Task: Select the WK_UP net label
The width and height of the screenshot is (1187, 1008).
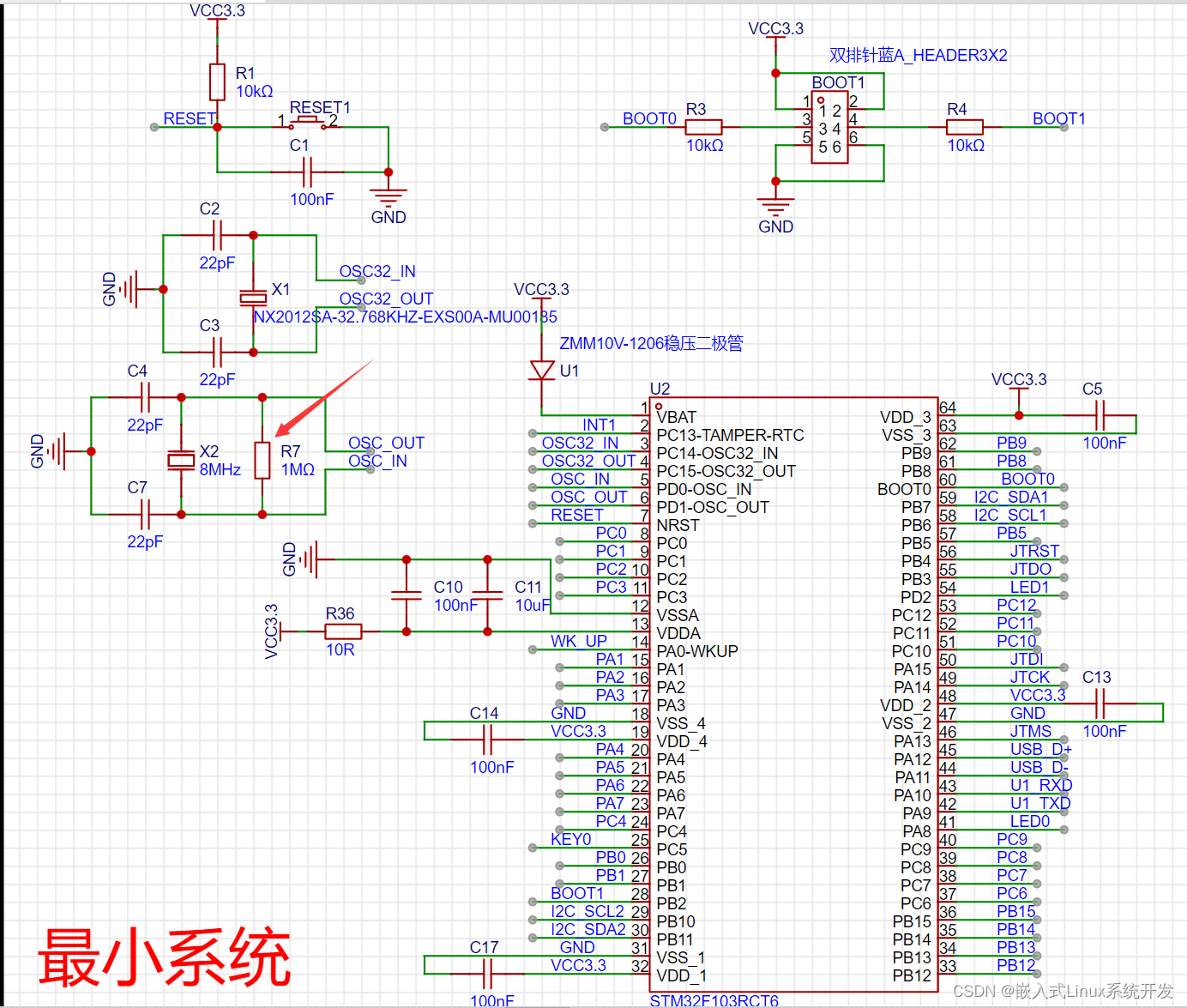Action: tap(579, 641)
